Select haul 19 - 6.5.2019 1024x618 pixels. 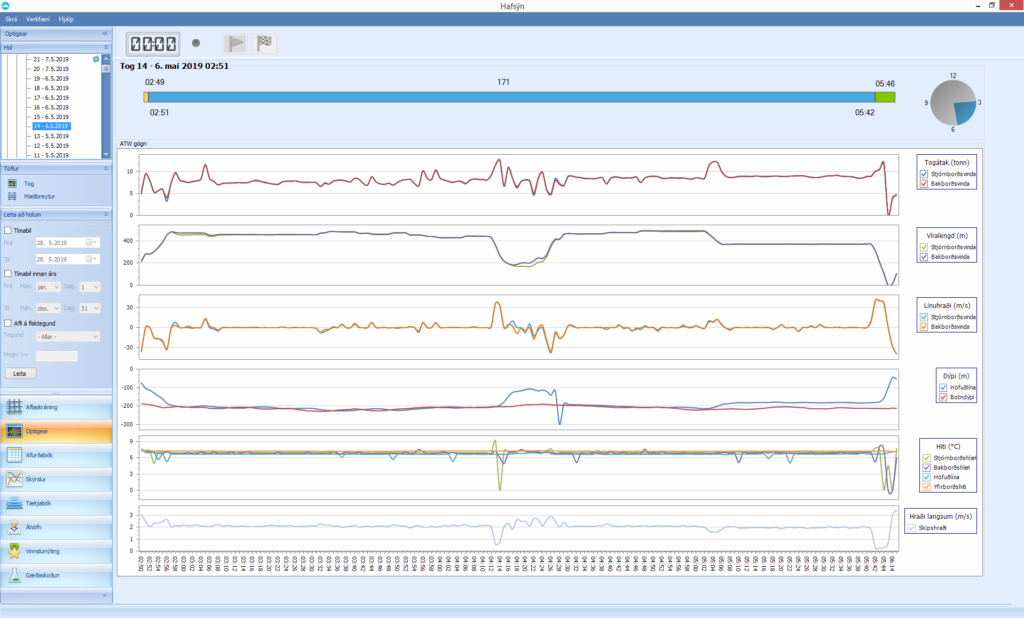point(51,78)
